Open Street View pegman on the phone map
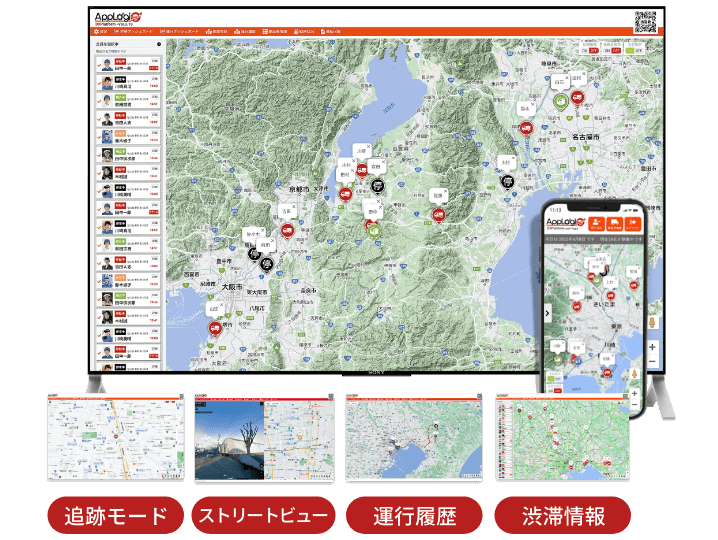This screenshot has width=718, height=540. pos(634,374)
